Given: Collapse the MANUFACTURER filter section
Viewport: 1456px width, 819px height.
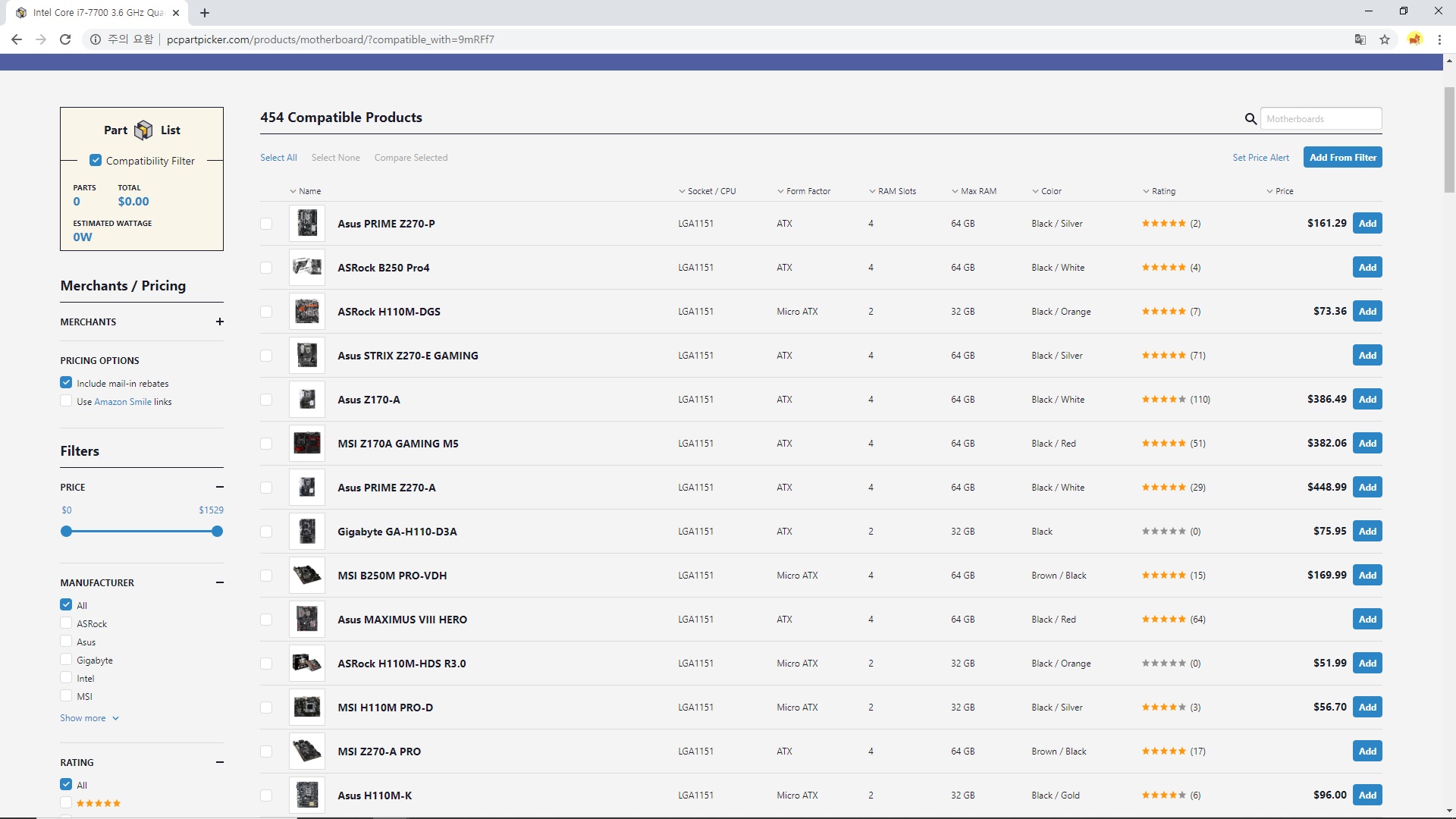Looking at the screenshot, I should pyautogui.click(x=220, y=582).
